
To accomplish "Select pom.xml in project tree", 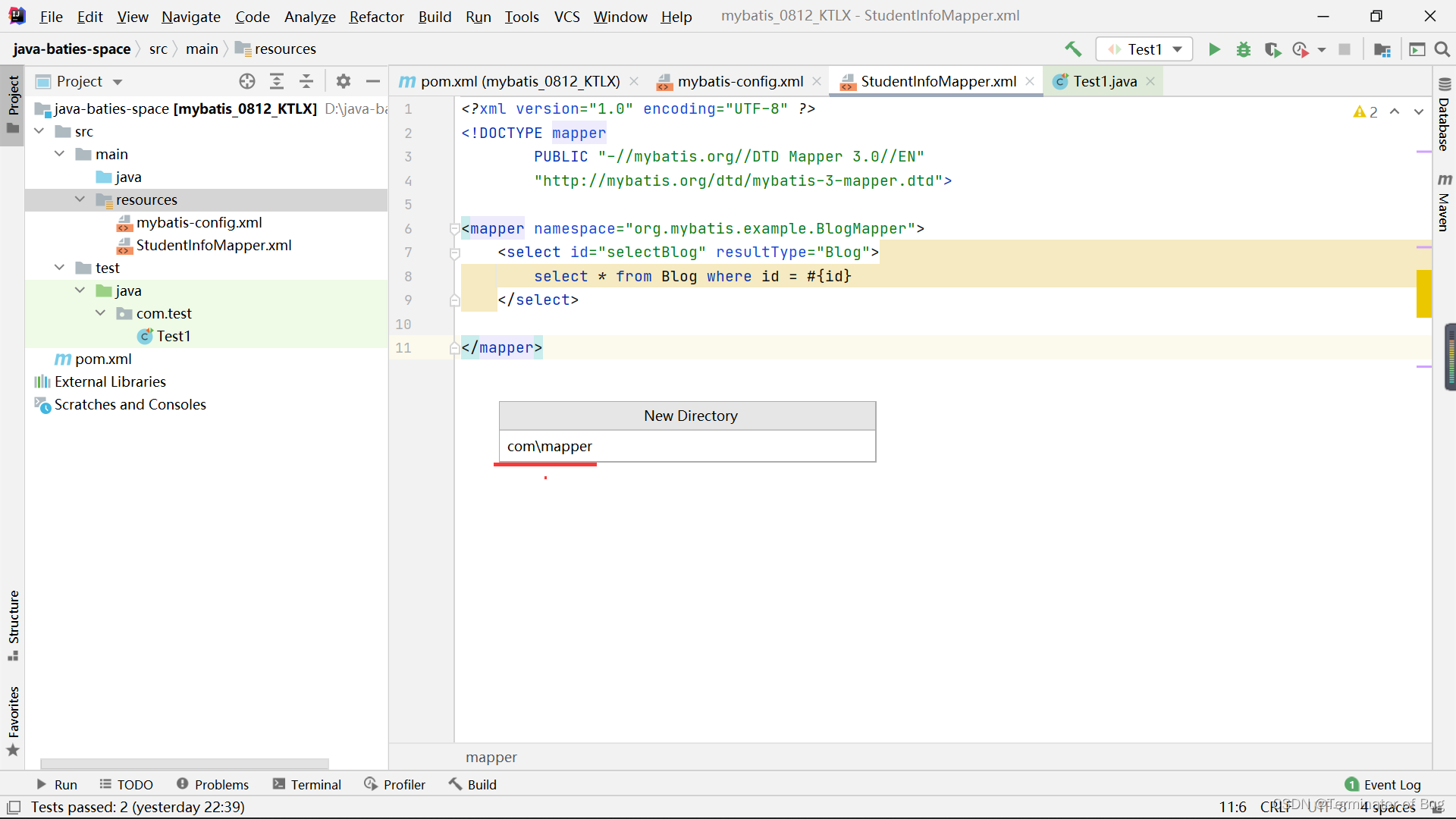I will [103, 359].
